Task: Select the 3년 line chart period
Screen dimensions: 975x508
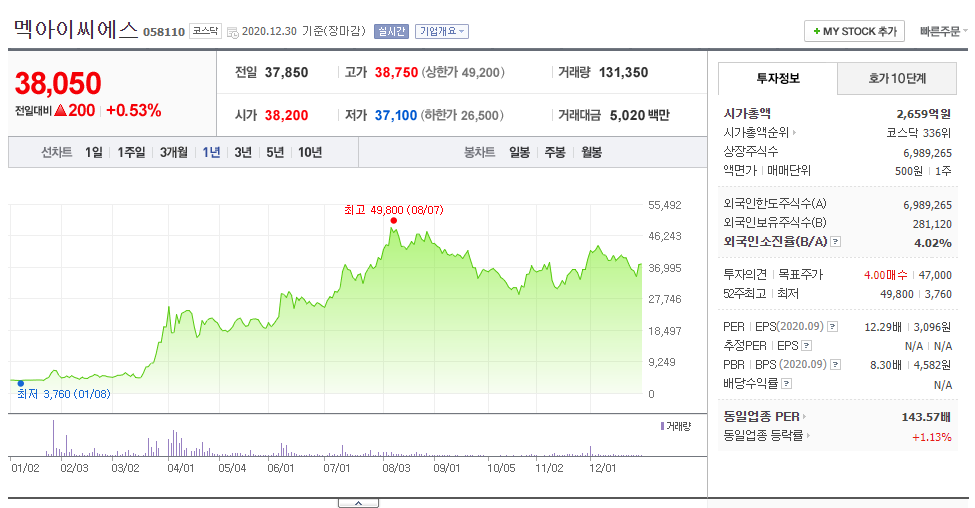Action: point(243,152)
